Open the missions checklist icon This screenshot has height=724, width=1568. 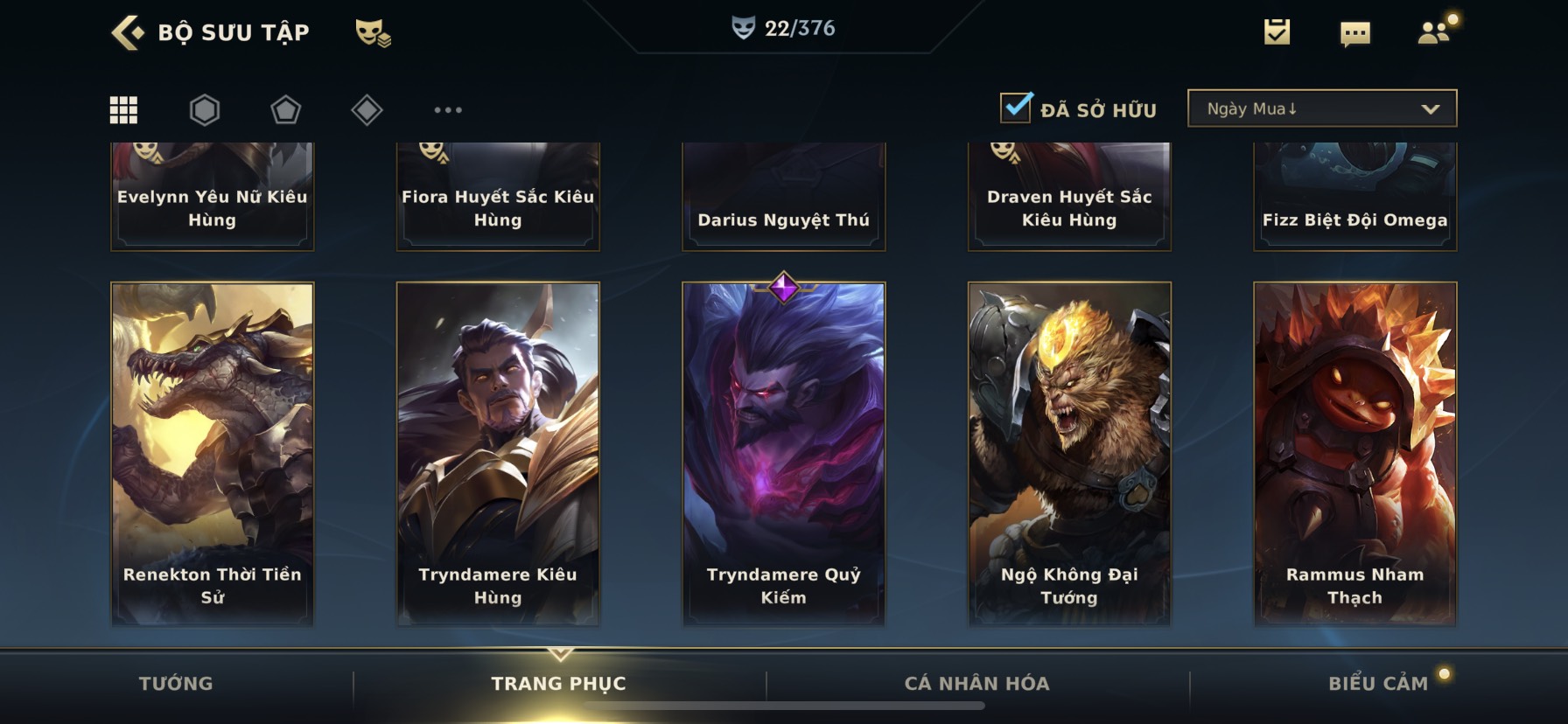[x=1277, y=32]
